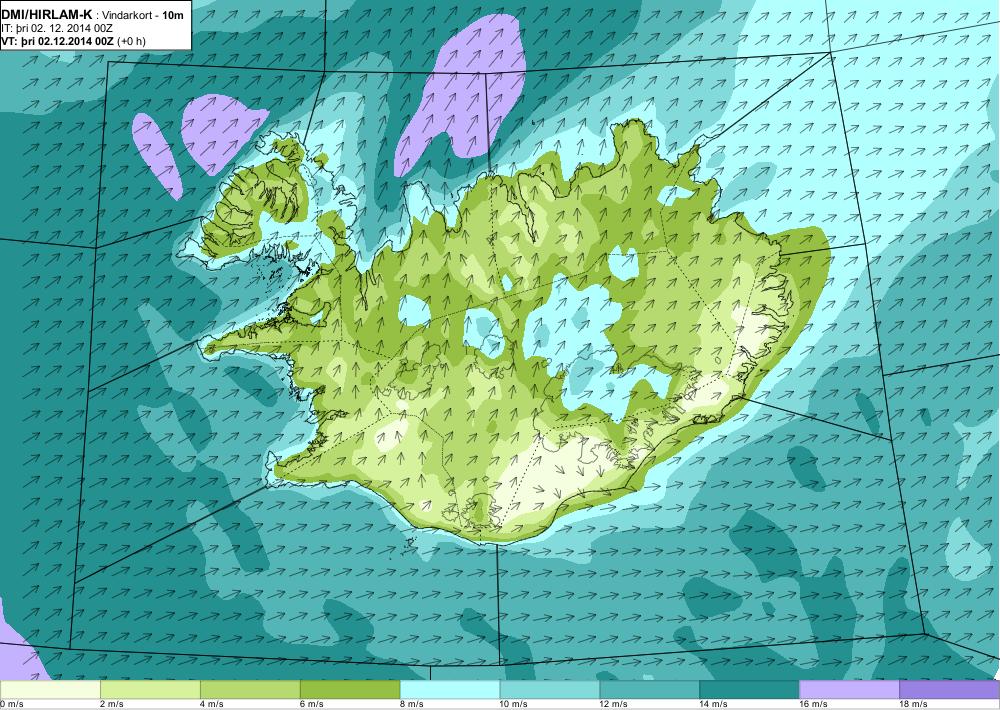Click the "18 m/s" legend label
This screenshot has height=710, width=1000.
tap(915, 704)
